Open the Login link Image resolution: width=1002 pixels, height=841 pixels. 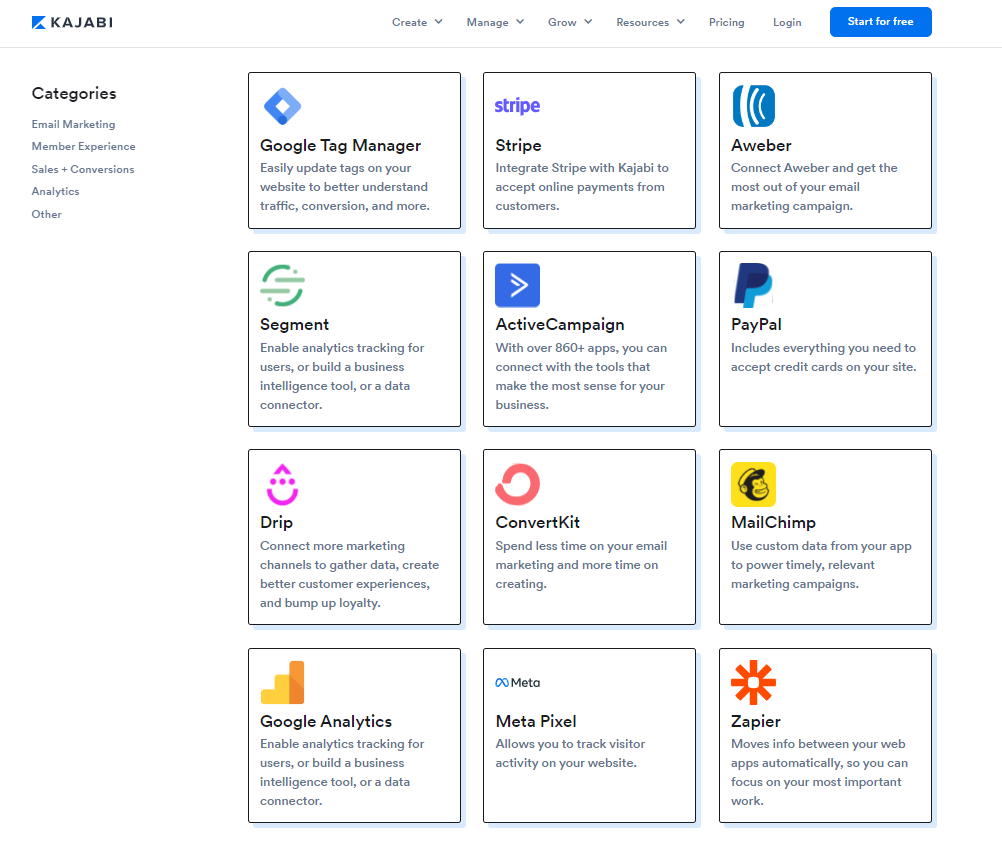pos(787,22)
